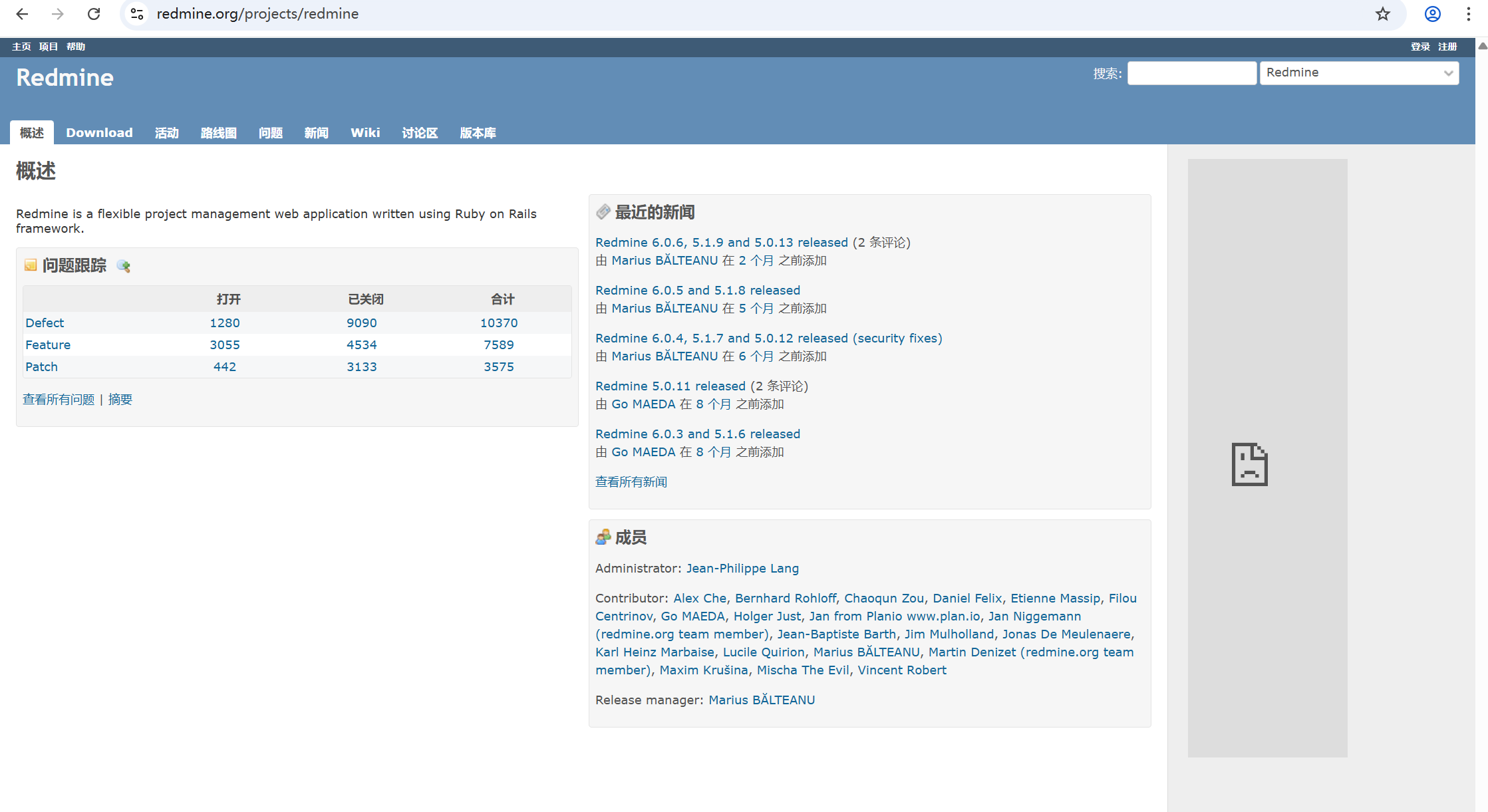
Task: Open 帮助 in the top menu
Action: coord(76,47)
